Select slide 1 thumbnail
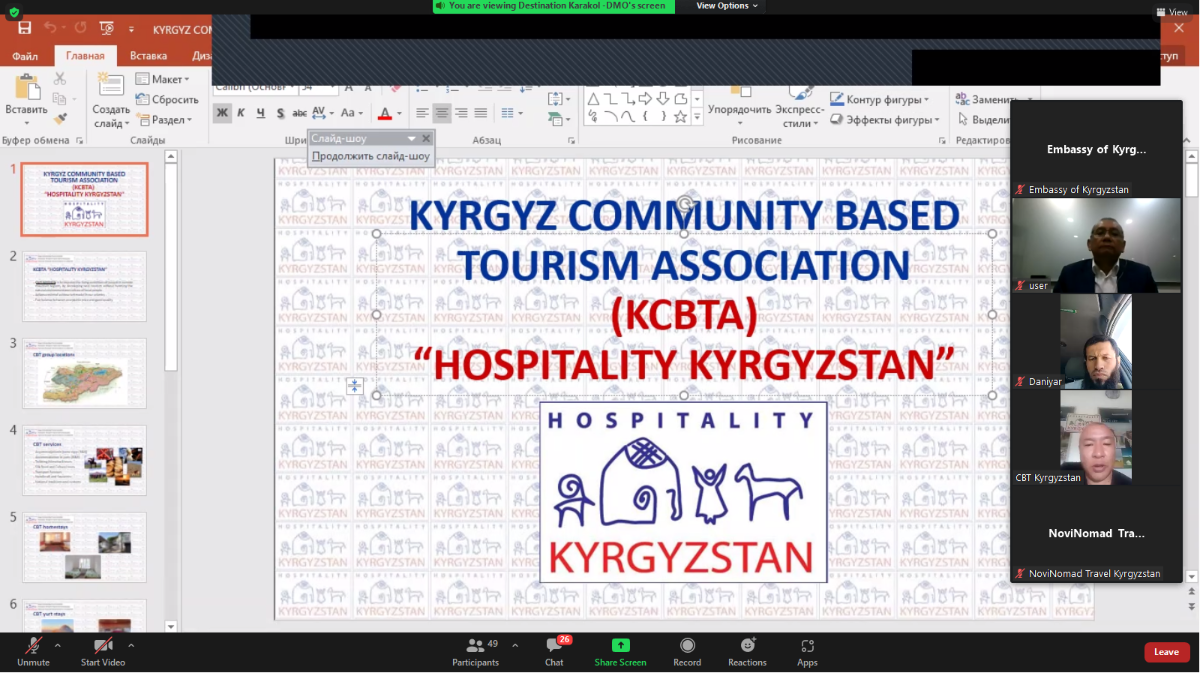 [x=84, y=199]
